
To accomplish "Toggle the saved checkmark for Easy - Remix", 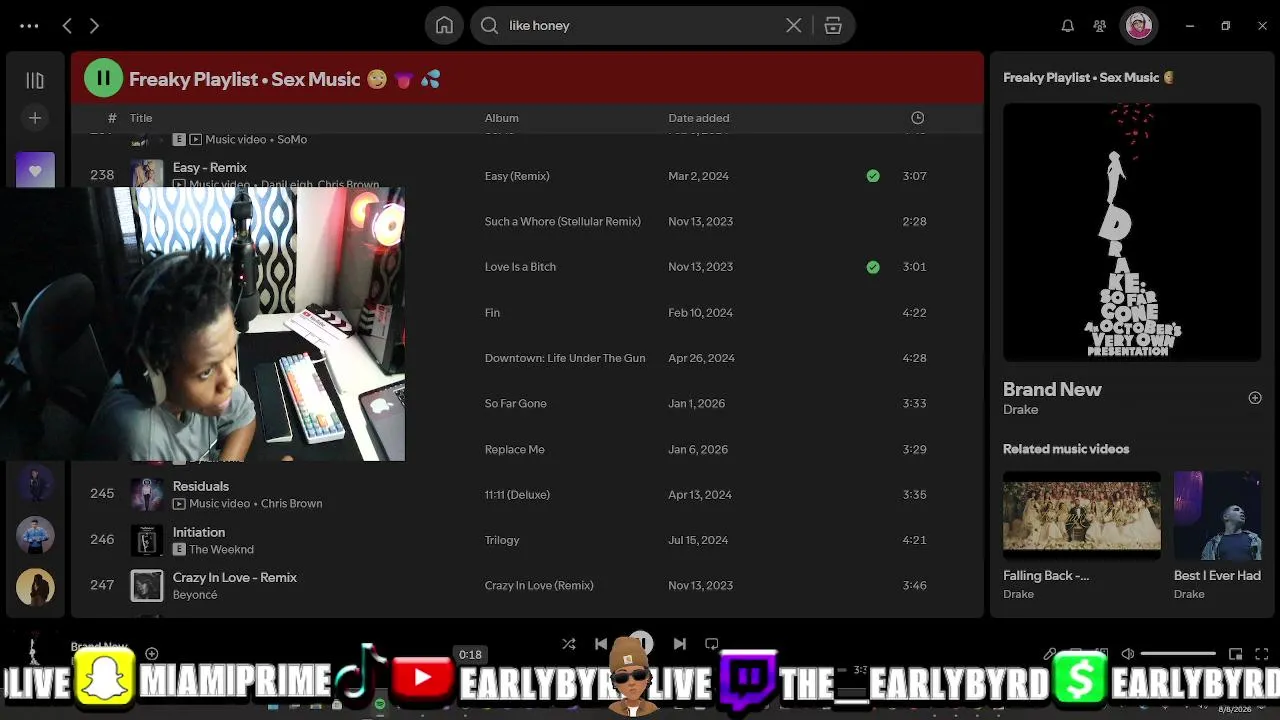I will (x=873, y=176).
